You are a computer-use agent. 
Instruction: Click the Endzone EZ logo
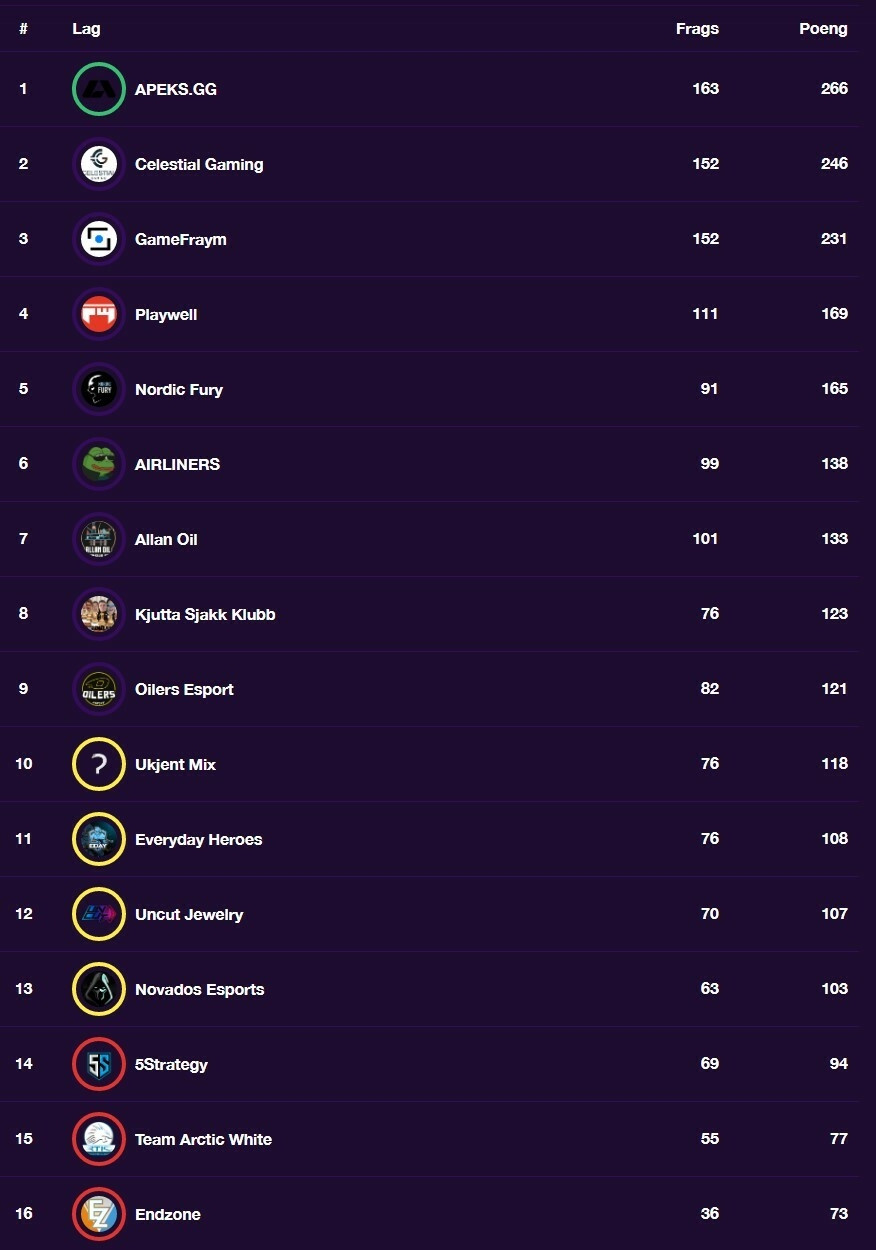click(99, 1214)
